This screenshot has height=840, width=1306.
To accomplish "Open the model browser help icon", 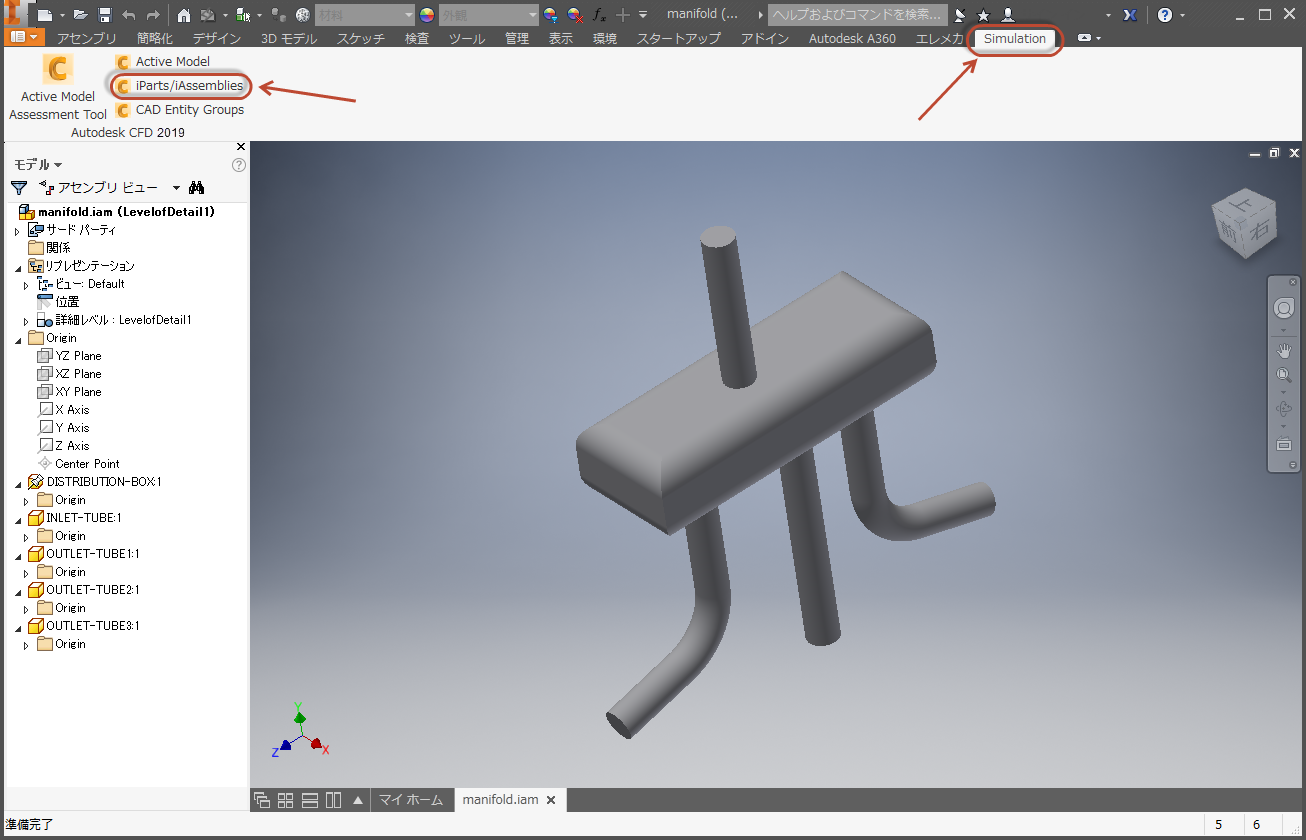I will (239, 165).
